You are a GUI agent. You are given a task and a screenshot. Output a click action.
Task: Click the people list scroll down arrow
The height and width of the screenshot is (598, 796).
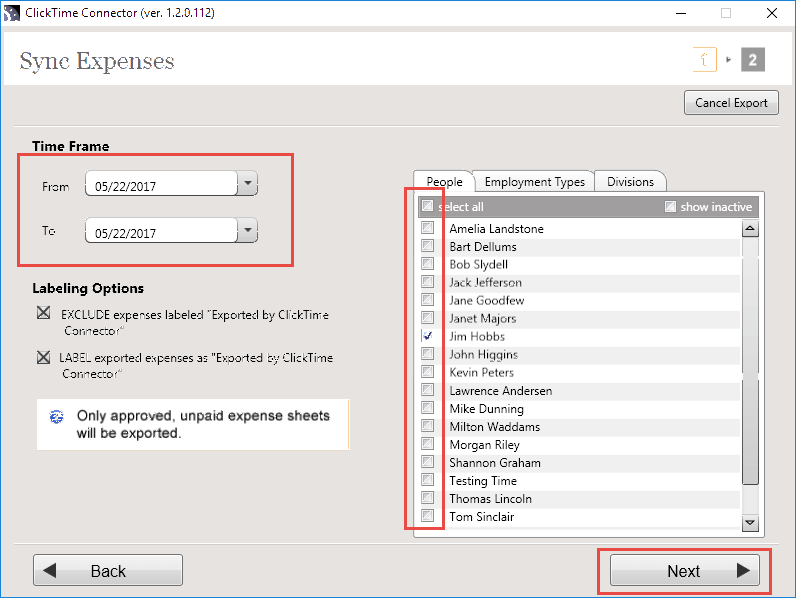750,522
